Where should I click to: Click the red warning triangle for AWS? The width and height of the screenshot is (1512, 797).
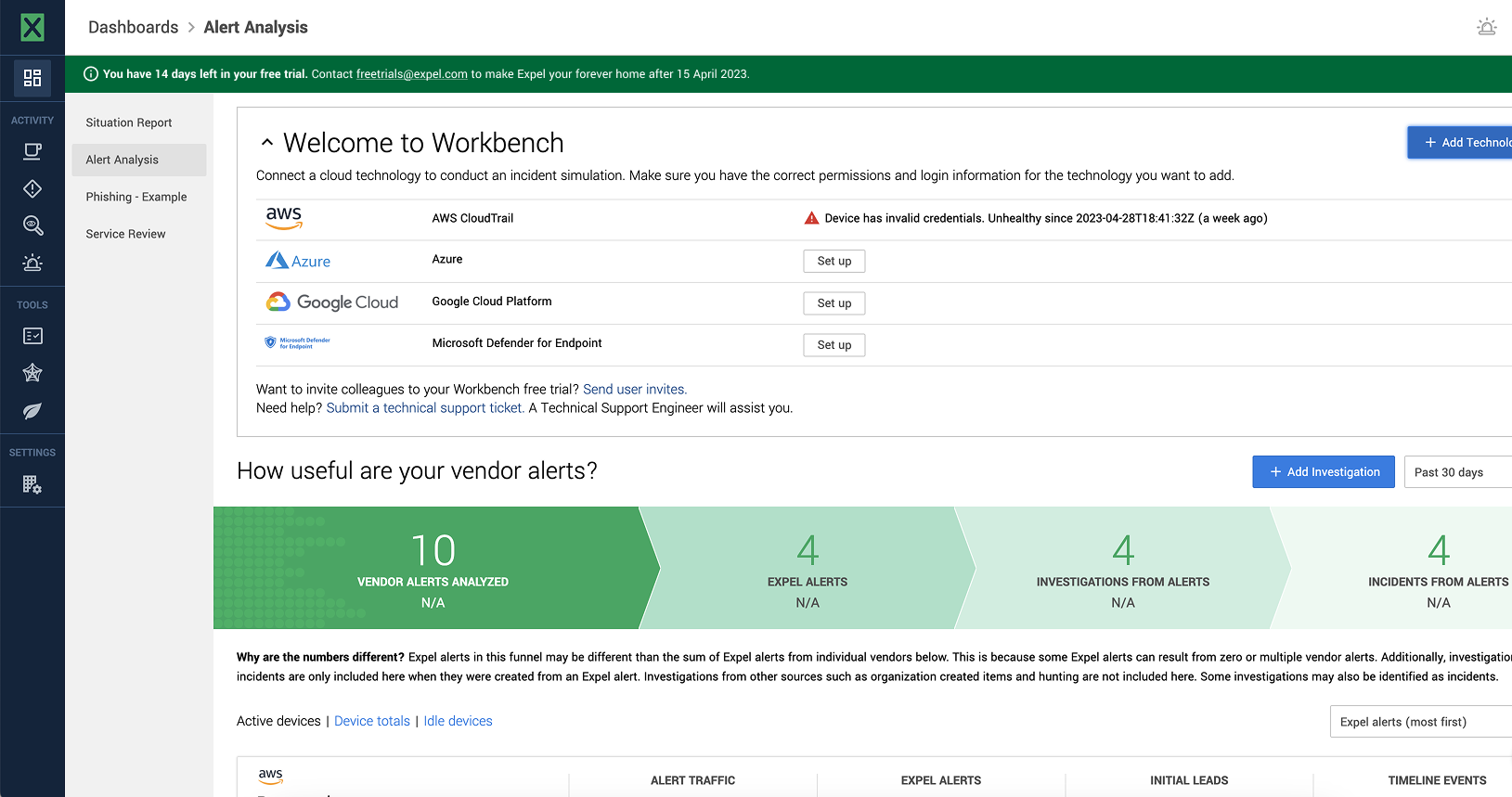[811, 218]
